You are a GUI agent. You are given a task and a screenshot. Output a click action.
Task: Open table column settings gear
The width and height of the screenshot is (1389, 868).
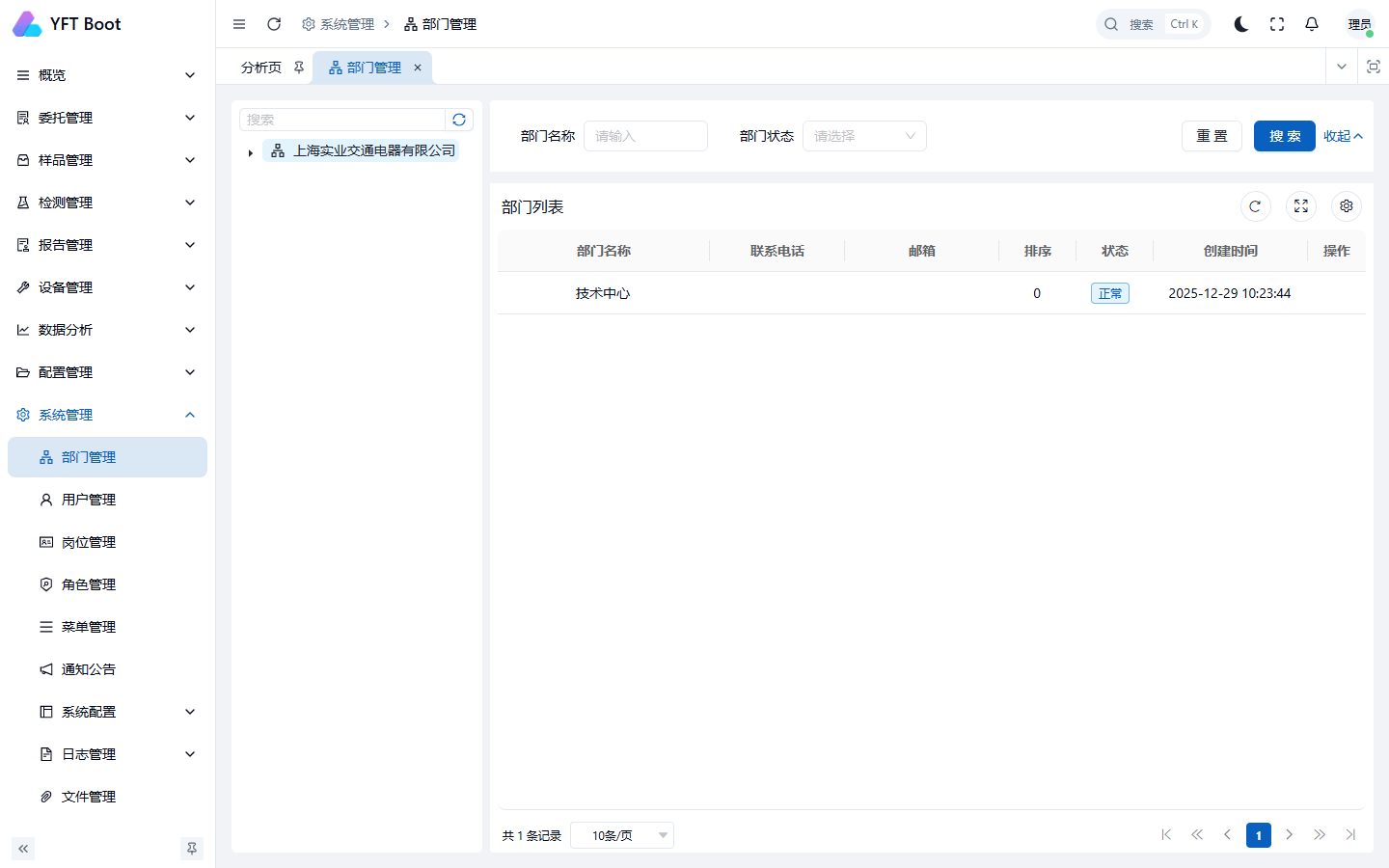click(x=1347, y=206)
